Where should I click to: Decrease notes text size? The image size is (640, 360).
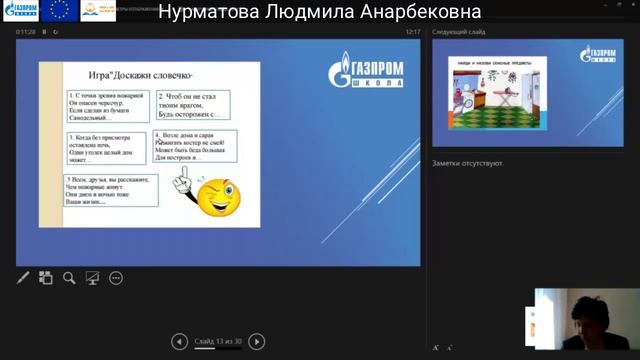tap(449, 348)
